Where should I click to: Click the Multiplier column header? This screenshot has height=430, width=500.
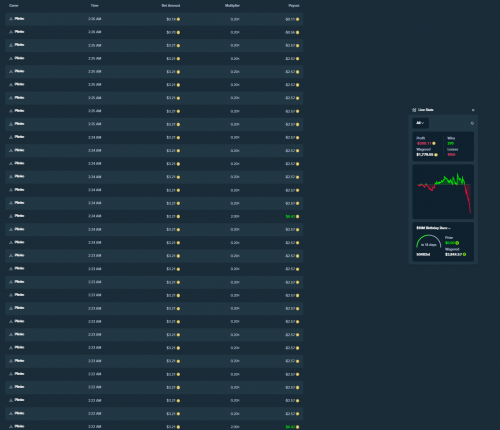click(232, 6)
